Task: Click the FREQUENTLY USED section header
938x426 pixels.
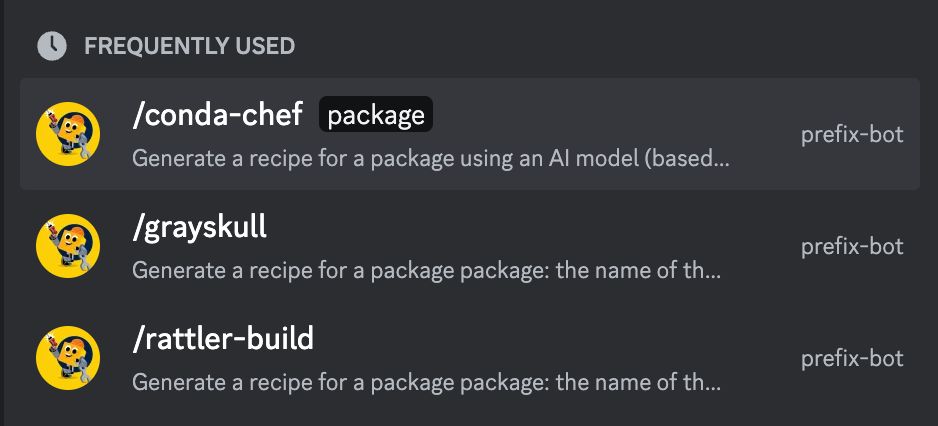Action: tap(190, 46)
